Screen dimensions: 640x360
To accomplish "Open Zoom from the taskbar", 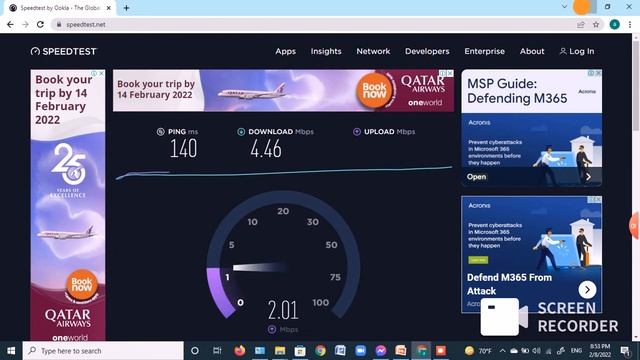I will 360,351.
